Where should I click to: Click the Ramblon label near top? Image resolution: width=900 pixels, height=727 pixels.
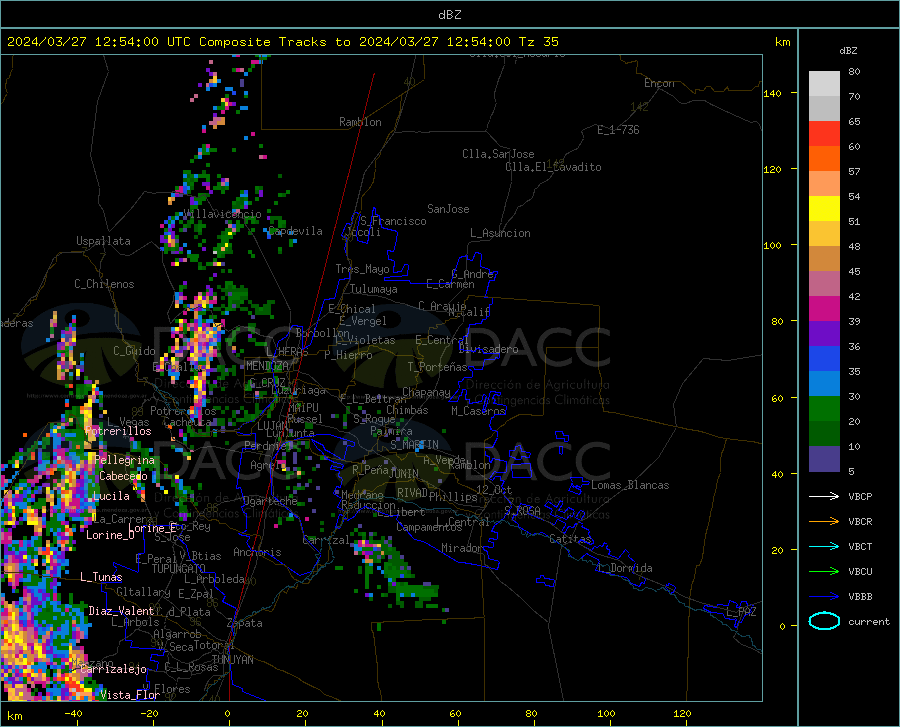point(360,122)
